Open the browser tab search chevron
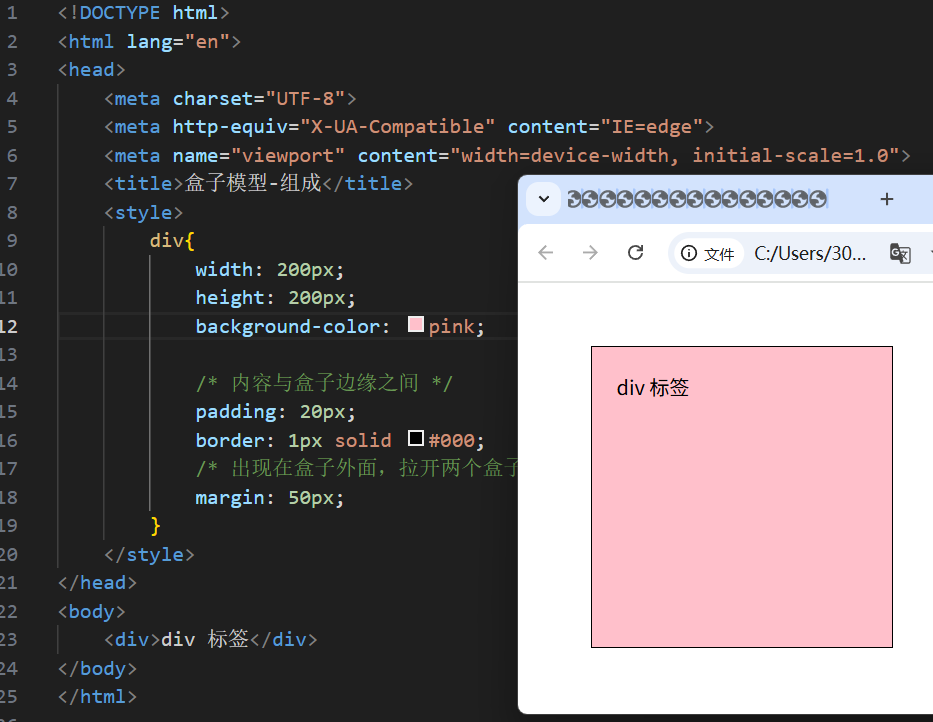Viewport: 933px width, 722px height. point(543,199)
